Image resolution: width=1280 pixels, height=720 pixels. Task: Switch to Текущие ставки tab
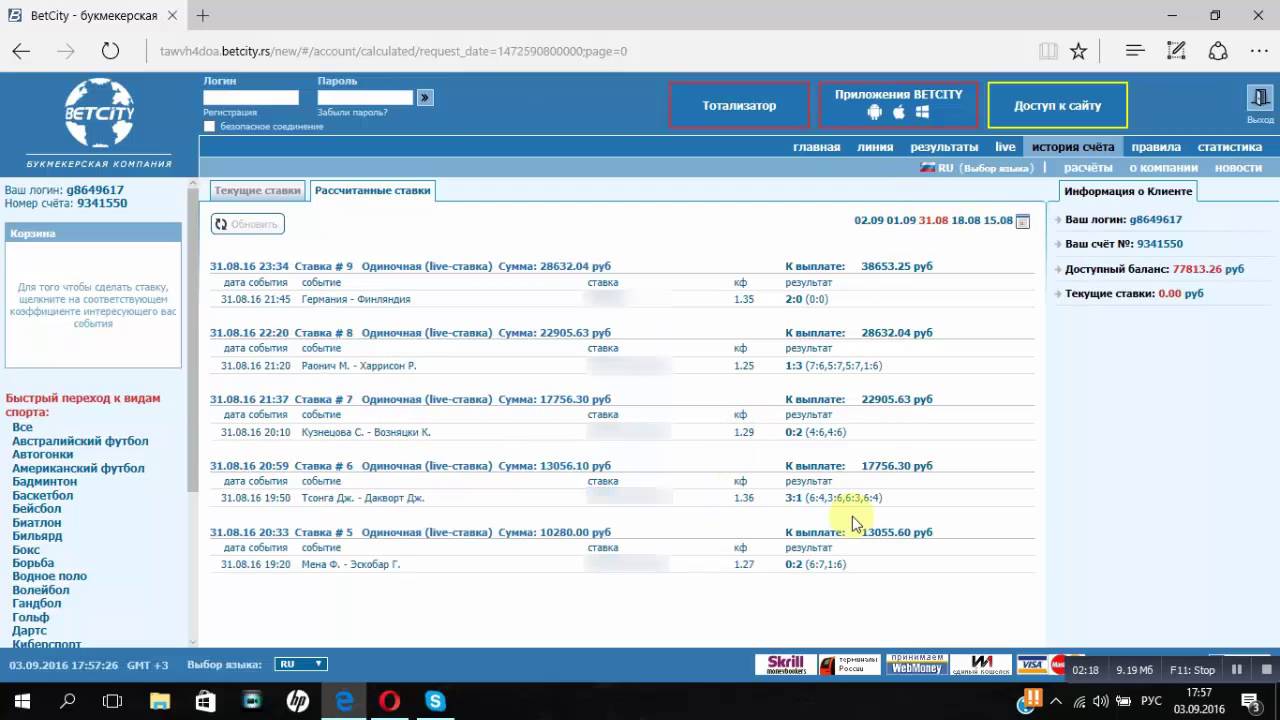pyautogui.click(x=257, y=190)
